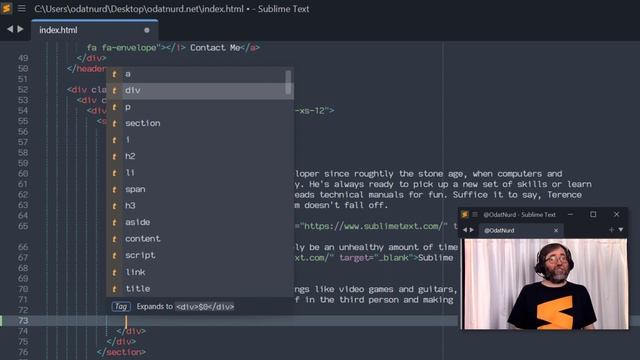
Task: Click the autocomplete list scrollbar thumb
Action: (288, 82)
